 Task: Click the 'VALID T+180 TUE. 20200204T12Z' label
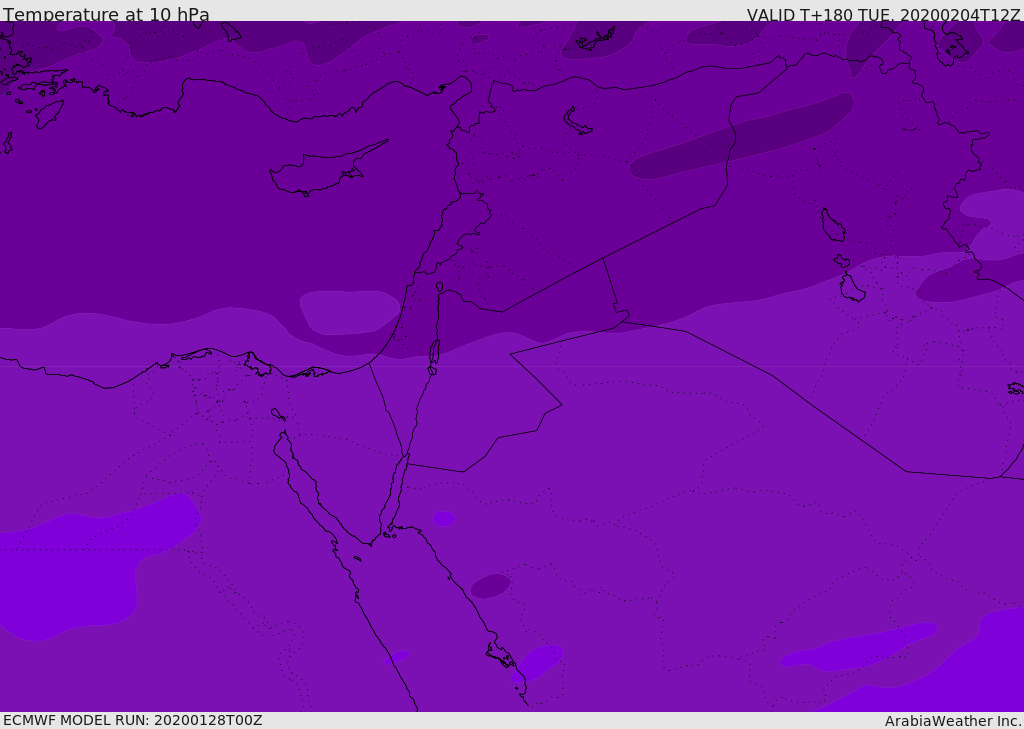[883, 15]
